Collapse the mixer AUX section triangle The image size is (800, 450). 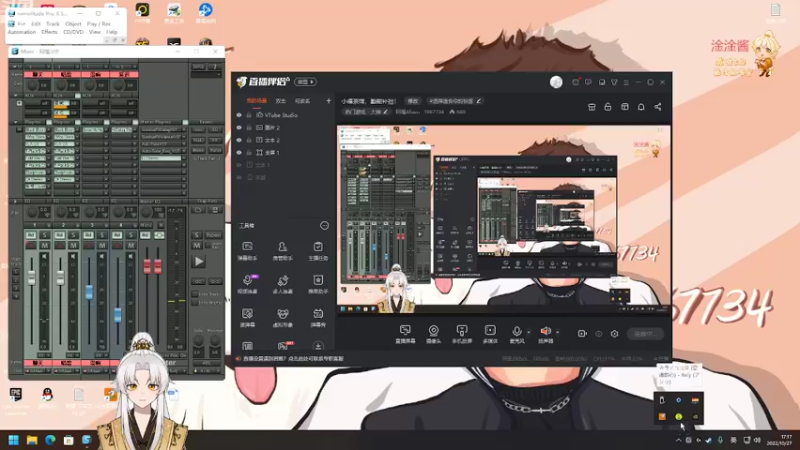pos(16,95)
